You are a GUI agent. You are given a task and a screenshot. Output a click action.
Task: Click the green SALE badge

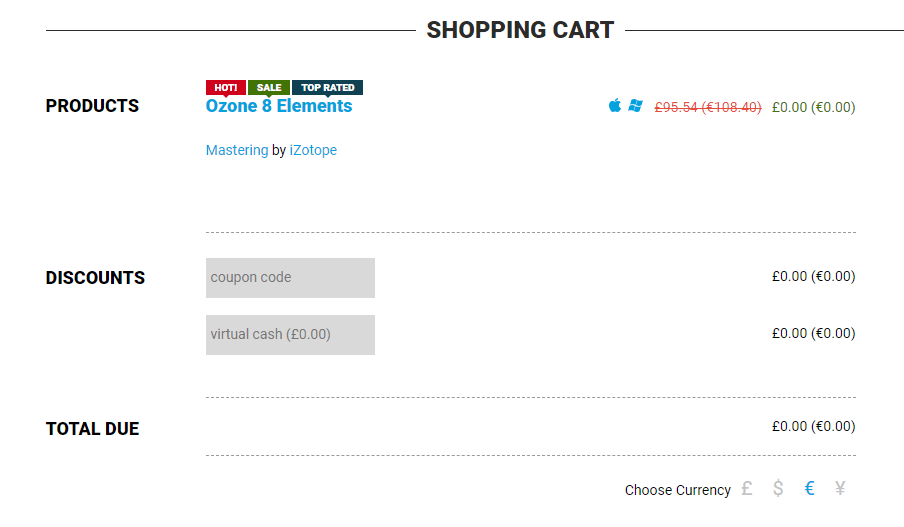tap(269, 88)
